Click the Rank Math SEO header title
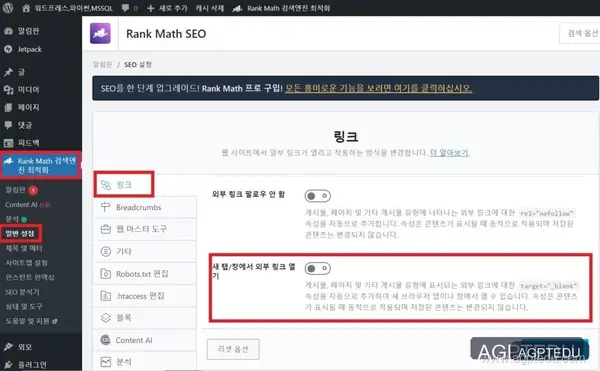The width and height of the screenshot is (600, 371). 166,34
